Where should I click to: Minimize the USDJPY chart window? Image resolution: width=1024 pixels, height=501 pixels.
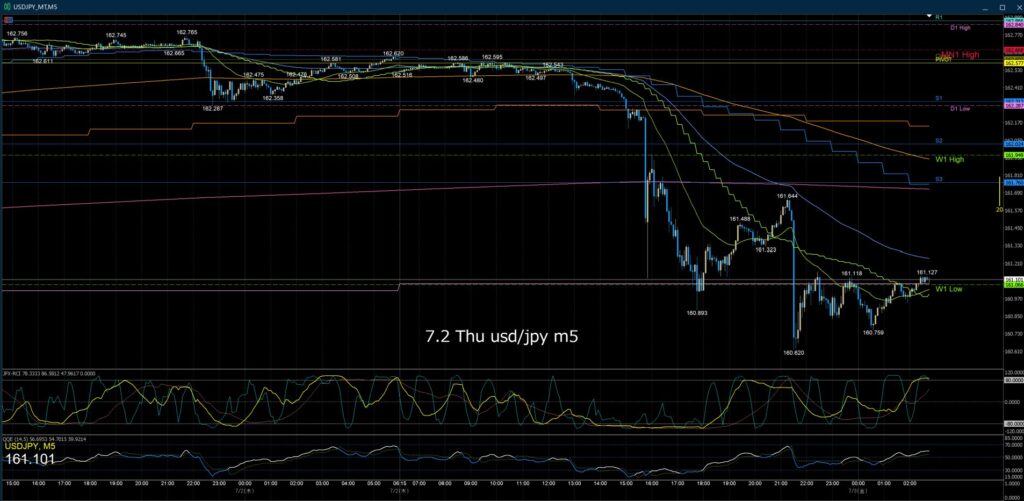click(986, 7)
